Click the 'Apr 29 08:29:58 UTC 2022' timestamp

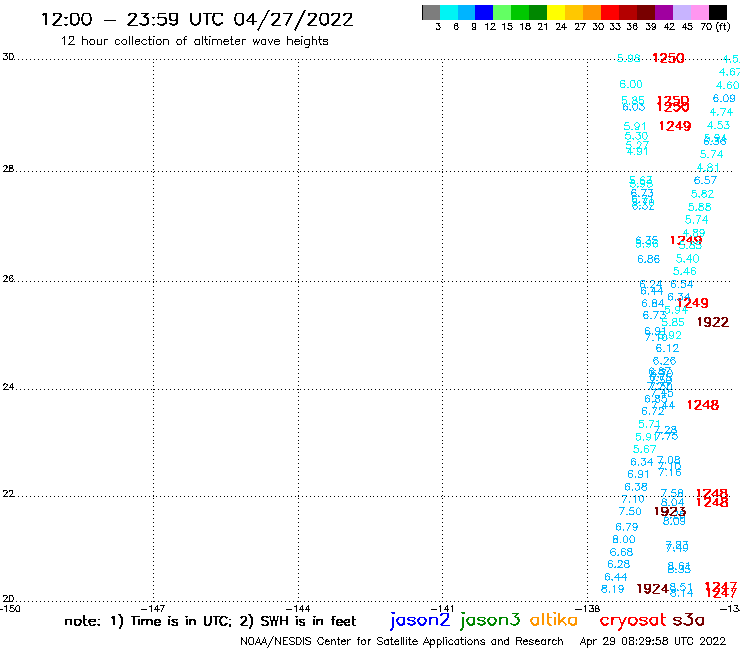pos(653,641)
